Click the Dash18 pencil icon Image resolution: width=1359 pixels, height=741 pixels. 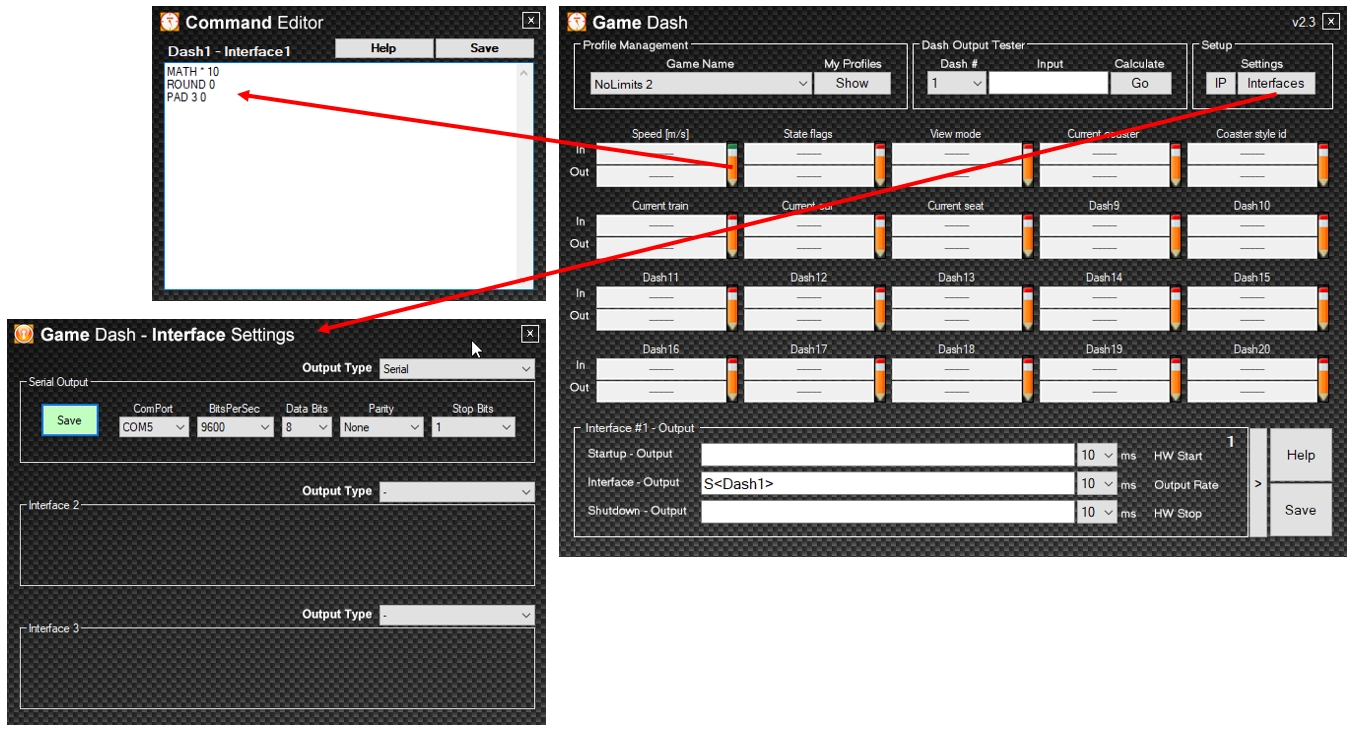pyautogui.click(x=1028, y=381)
